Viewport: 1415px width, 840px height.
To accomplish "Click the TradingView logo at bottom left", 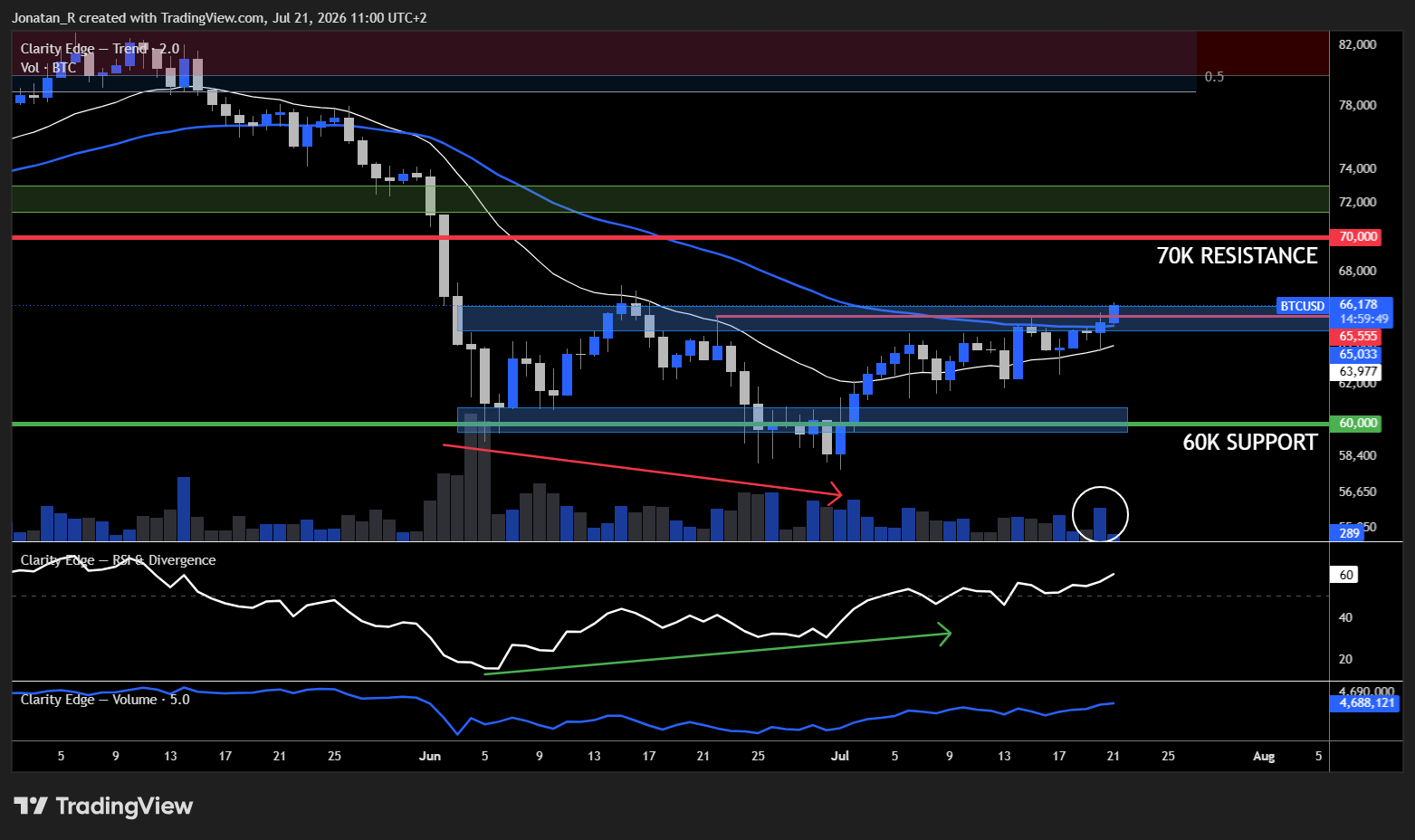I will [103, 806].
